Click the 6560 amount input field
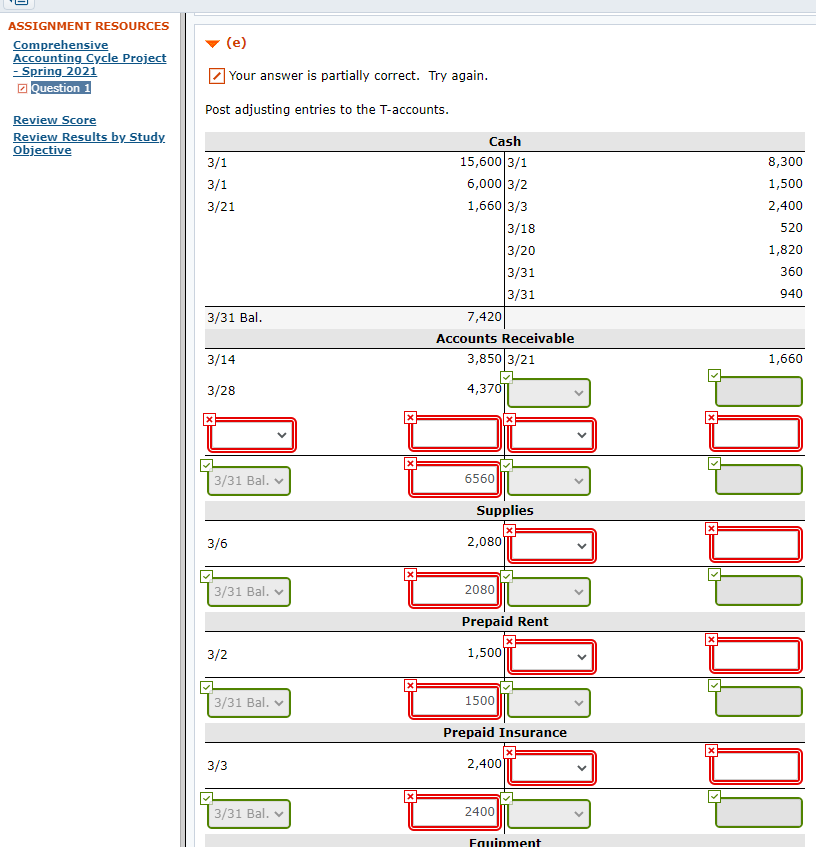 click(455, 480)
